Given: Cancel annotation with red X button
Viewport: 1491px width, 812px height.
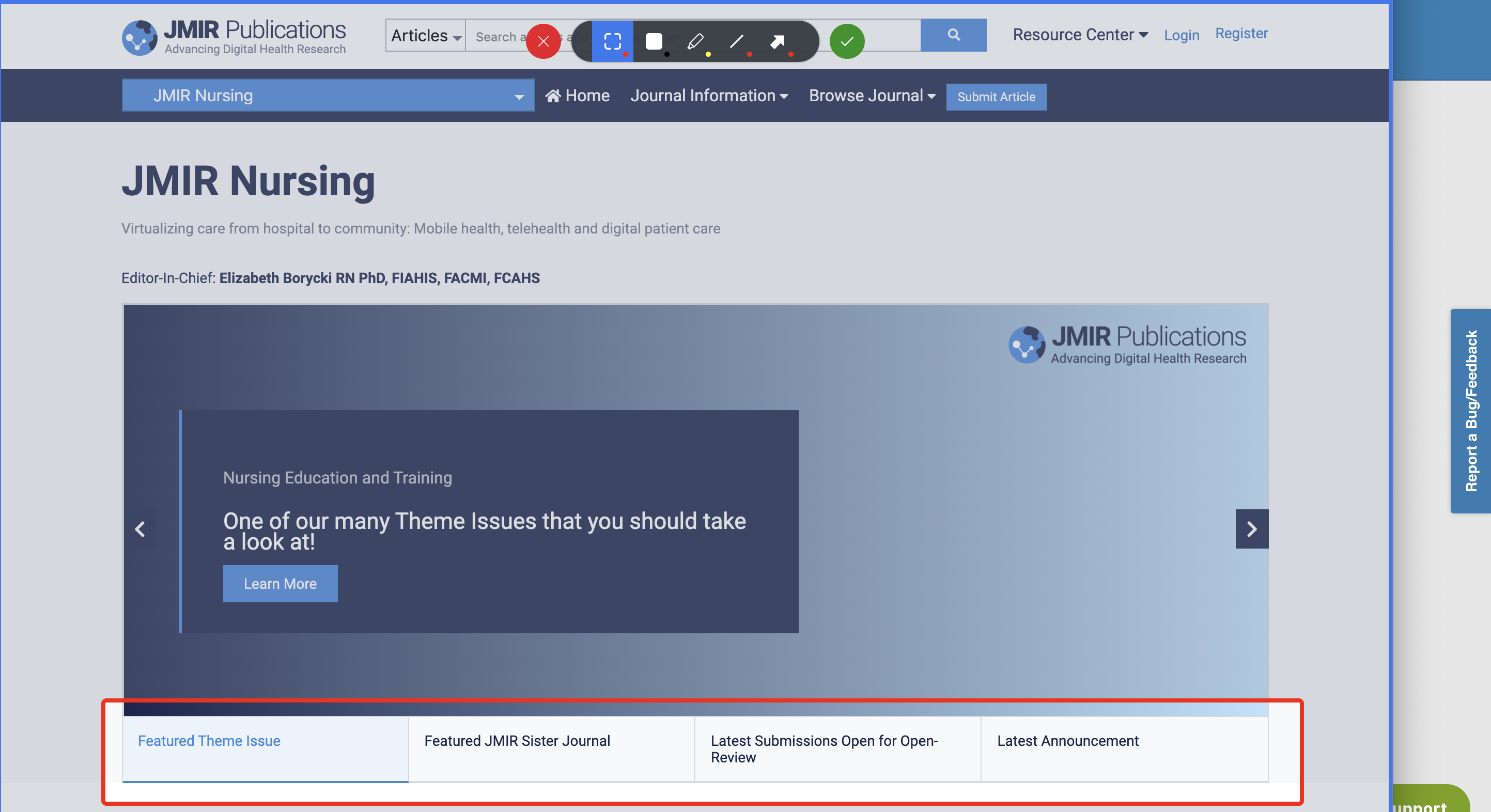Looking at the screenshot, I should pyautogui.click(x=543, y=41).
